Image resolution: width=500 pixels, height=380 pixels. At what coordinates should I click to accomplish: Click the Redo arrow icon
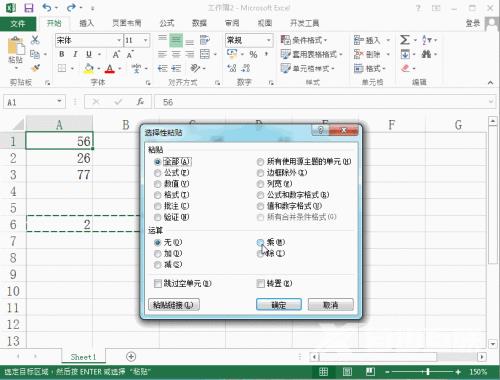pos(71,7)
